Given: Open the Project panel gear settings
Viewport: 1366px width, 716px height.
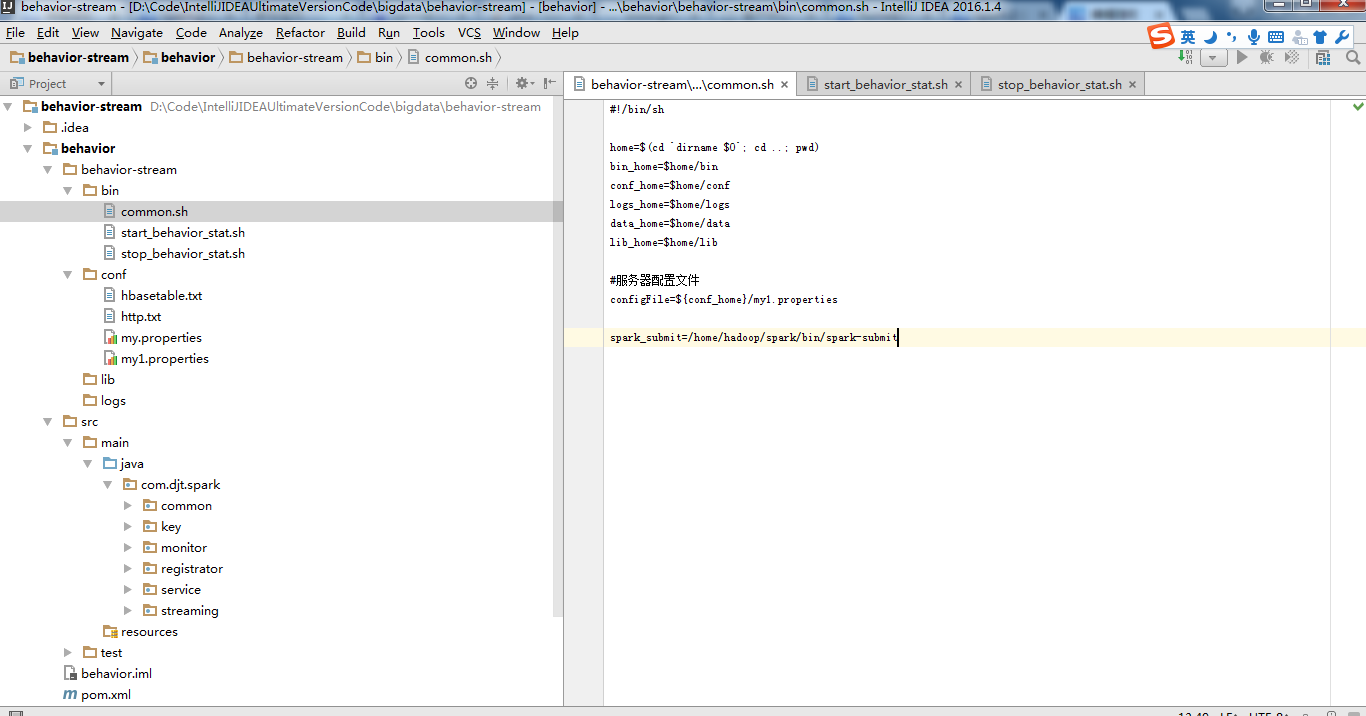Looking at the screenshot, I should 523,84.
